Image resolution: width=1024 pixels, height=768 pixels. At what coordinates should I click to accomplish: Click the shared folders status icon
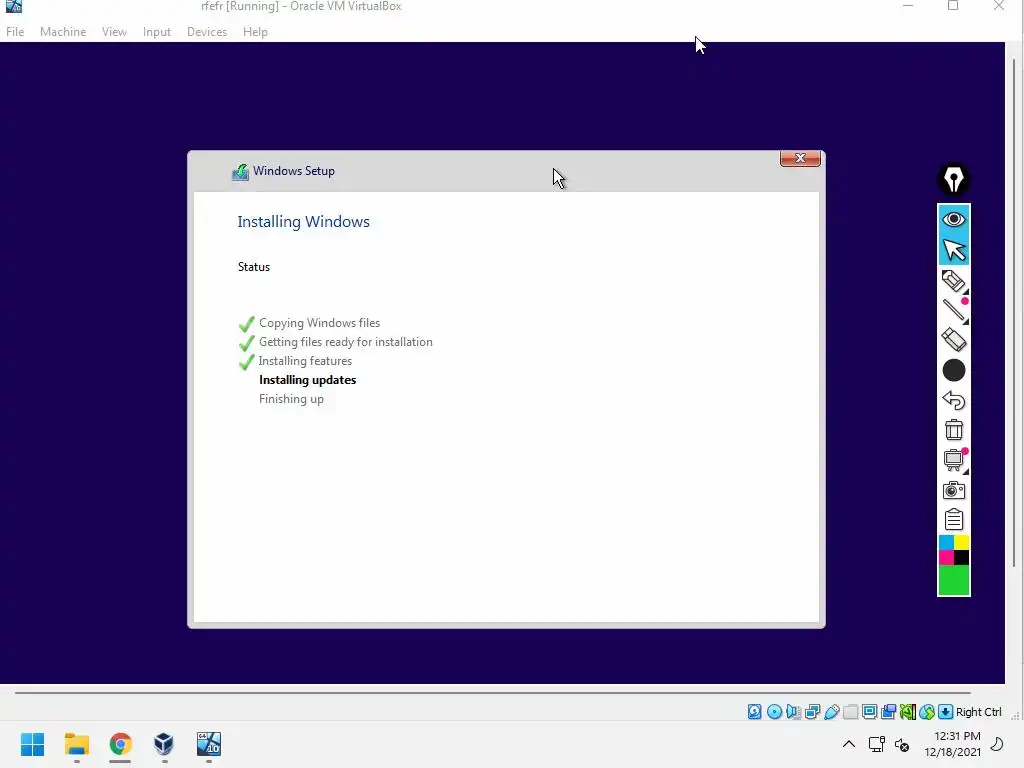point(850,712)
